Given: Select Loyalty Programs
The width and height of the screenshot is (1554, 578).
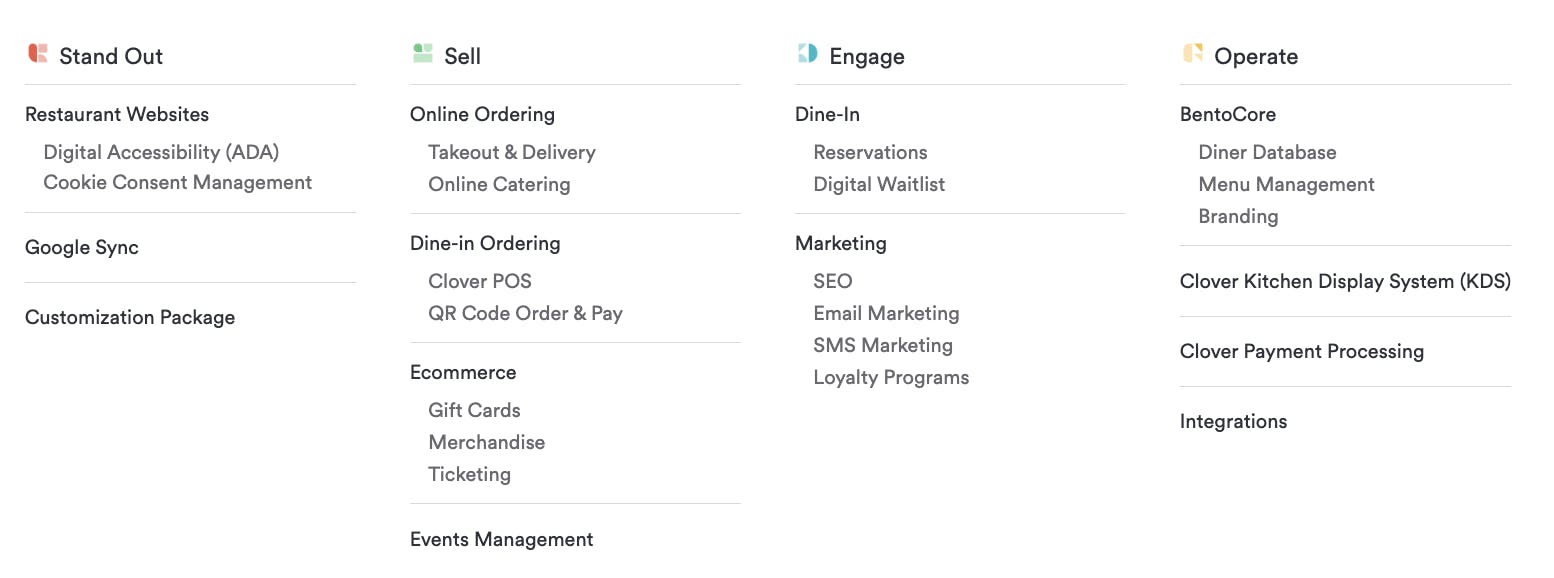Looking at the screenshot, I should point(891,377).
